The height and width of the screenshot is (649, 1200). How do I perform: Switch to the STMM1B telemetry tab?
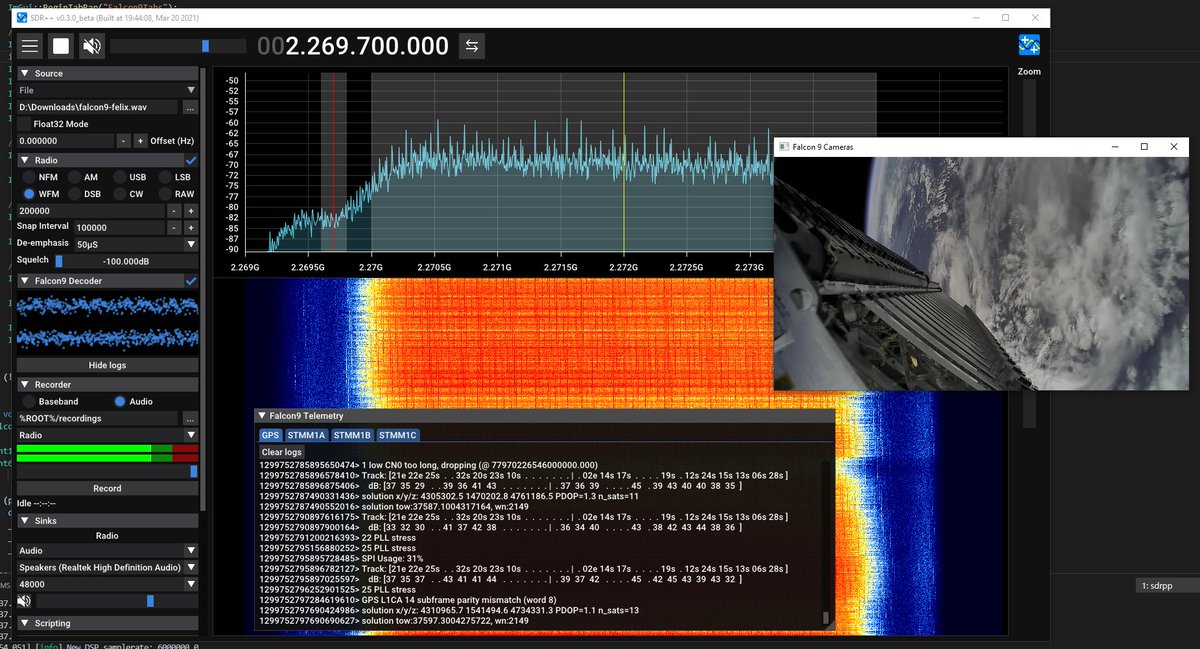pos(353,435)
